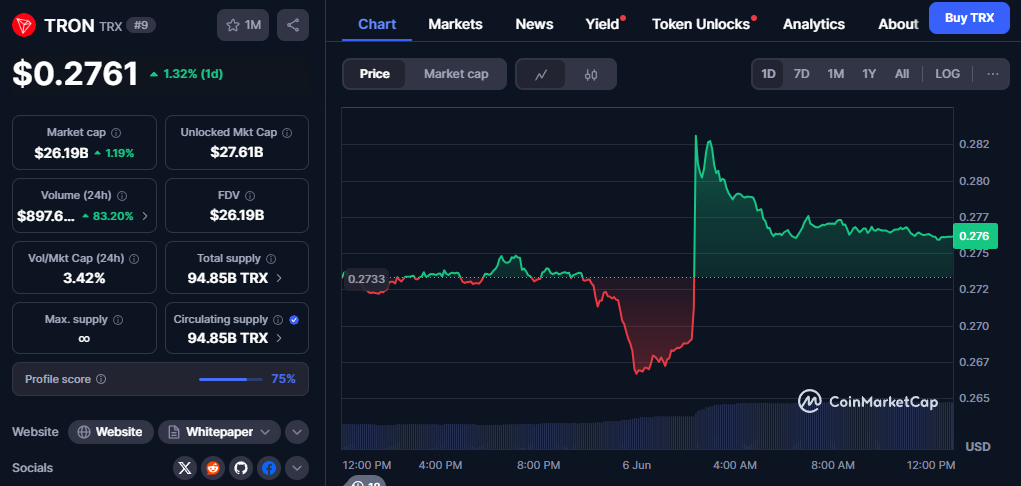Viewport: 1021px width, 486px height.
Task: Open the Reddit social icon
Action: [213, 468]
